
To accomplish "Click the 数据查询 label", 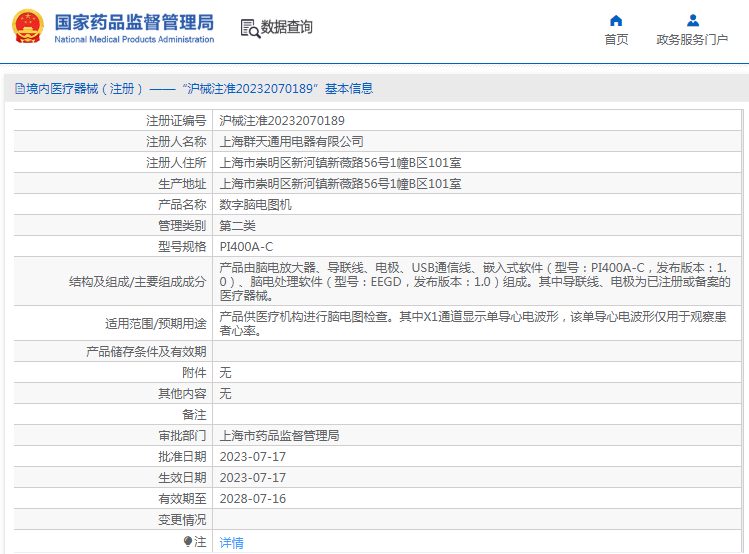I will (287, 27).
